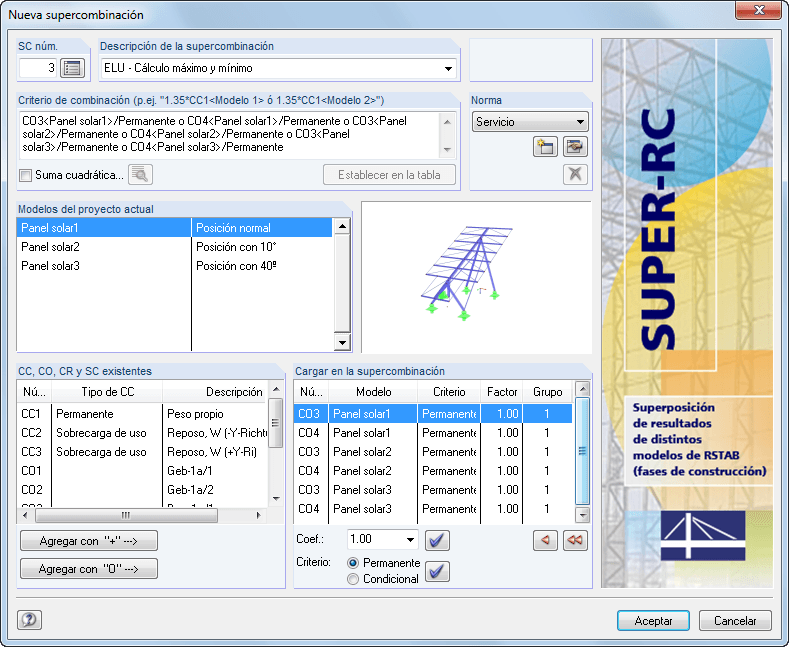Click the Descripción column header in existing list
Viewport: 789px width, 647px height.
point(215,392)
